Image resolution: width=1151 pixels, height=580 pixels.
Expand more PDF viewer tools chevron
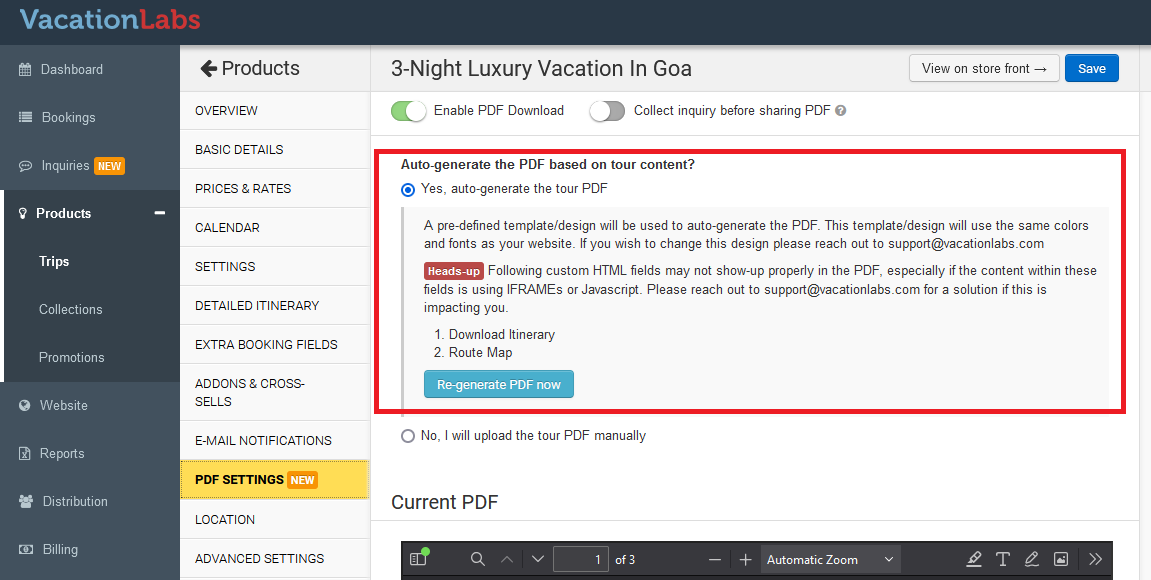click(x=1095, y=559)
